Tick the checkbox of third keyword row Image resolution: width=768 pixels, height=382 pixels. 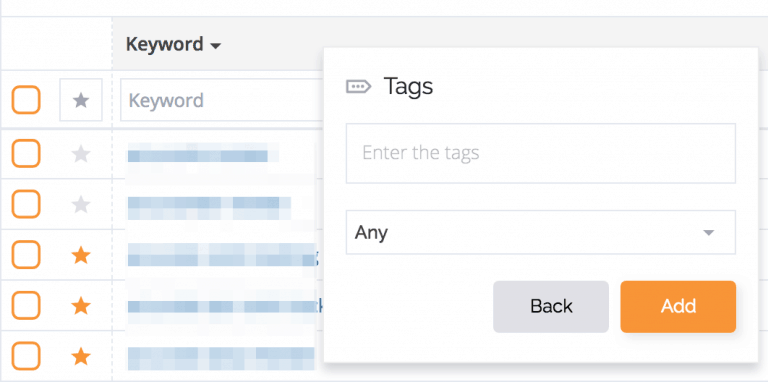pyautogui.click(x=26, y=255)
